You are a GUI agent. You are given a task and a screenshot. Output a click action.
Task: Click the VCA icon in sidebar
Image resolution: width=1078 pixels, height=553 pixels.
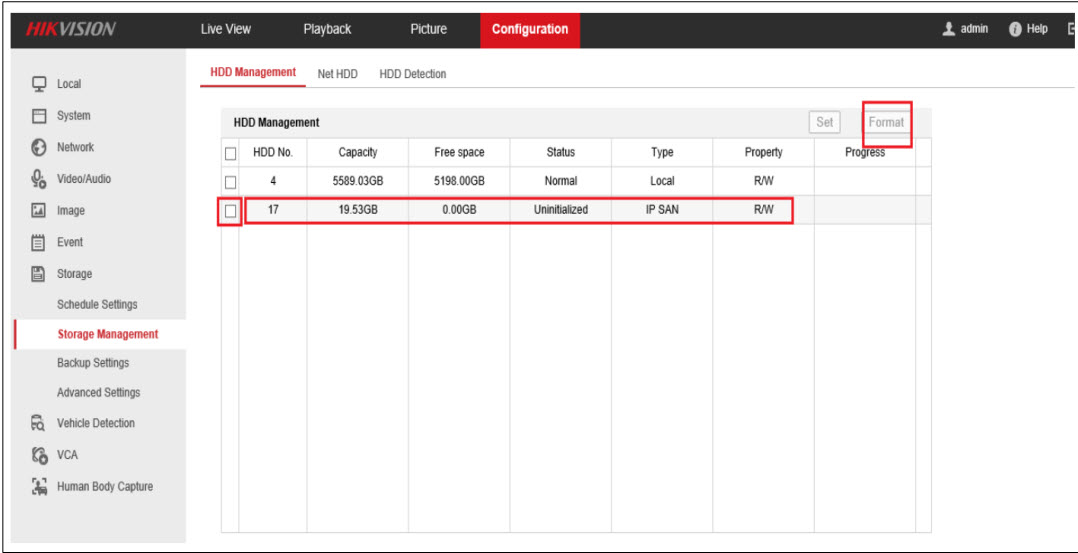(40, 455)
